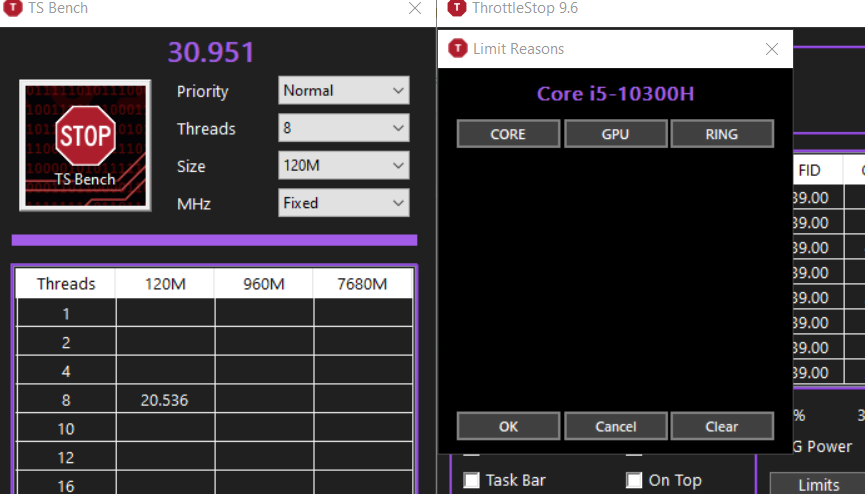Click the Priority label
Viewport: 865px width, 494px height.
202,91
